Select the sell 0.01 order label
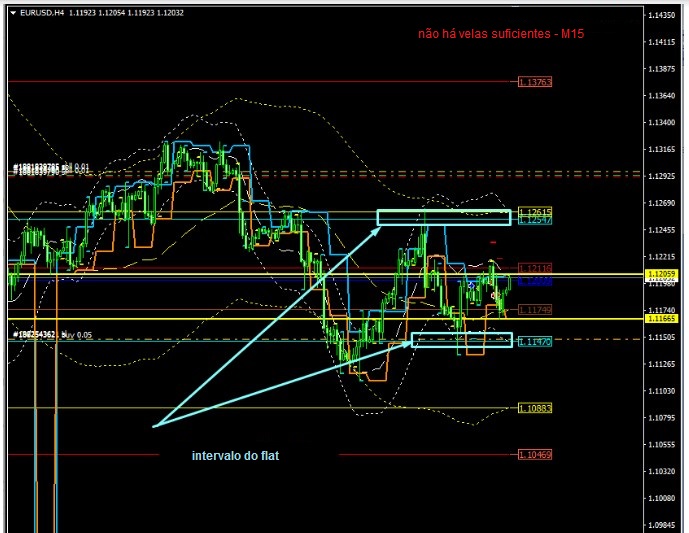 (x=50, y=168)
